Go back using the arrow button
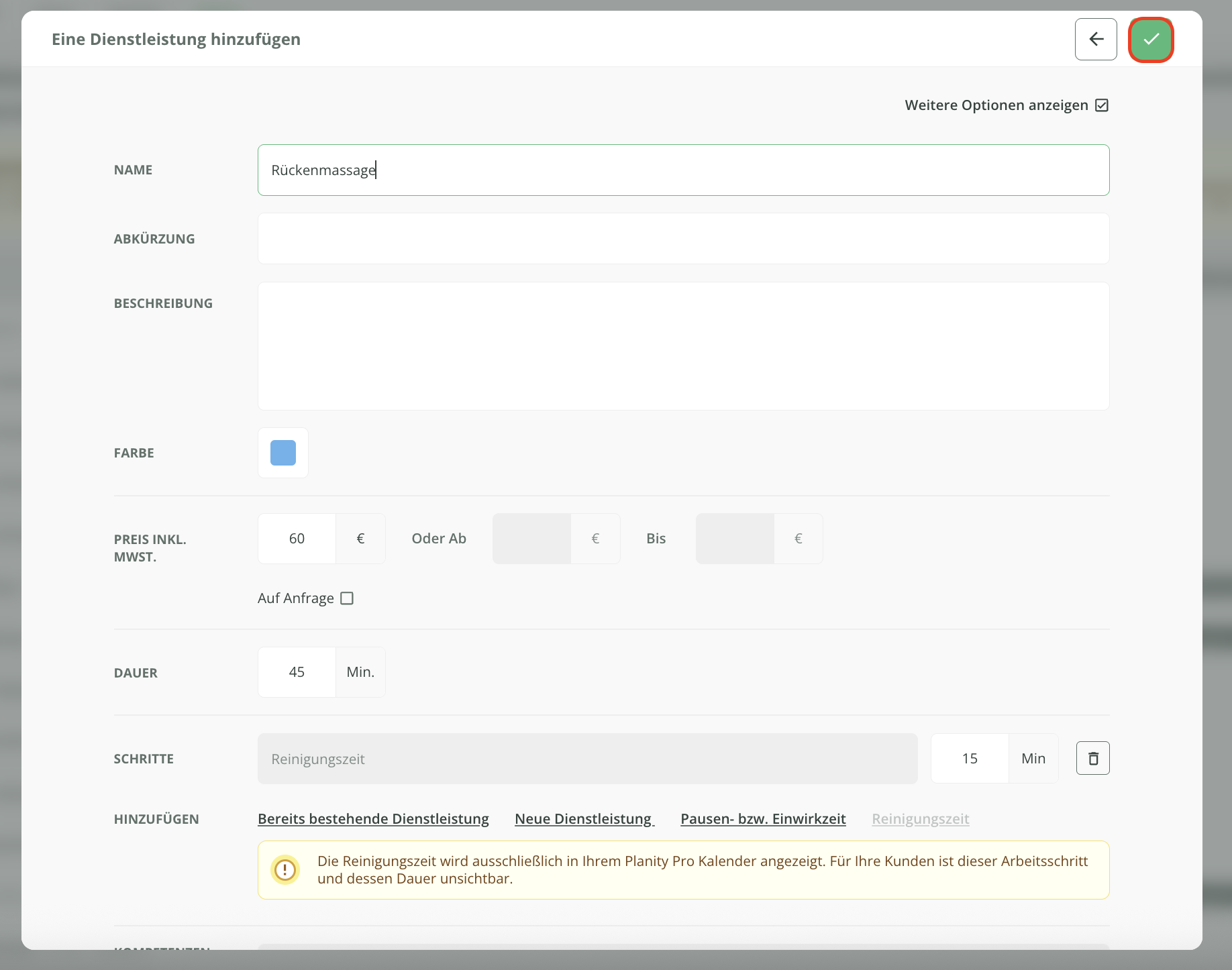 (1096, 40)
